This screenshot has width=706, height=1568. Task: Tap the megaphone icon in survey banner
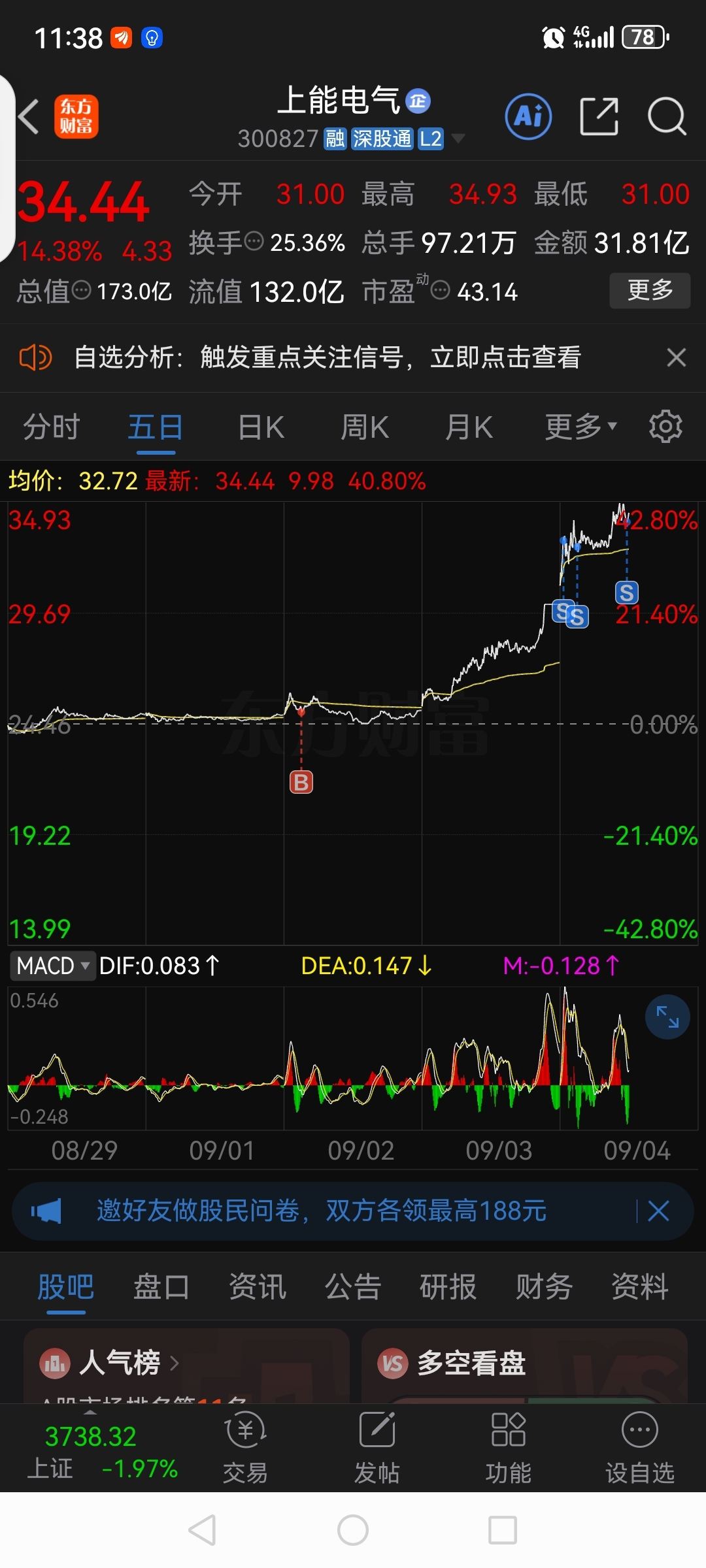click(x=46, y=1211)
